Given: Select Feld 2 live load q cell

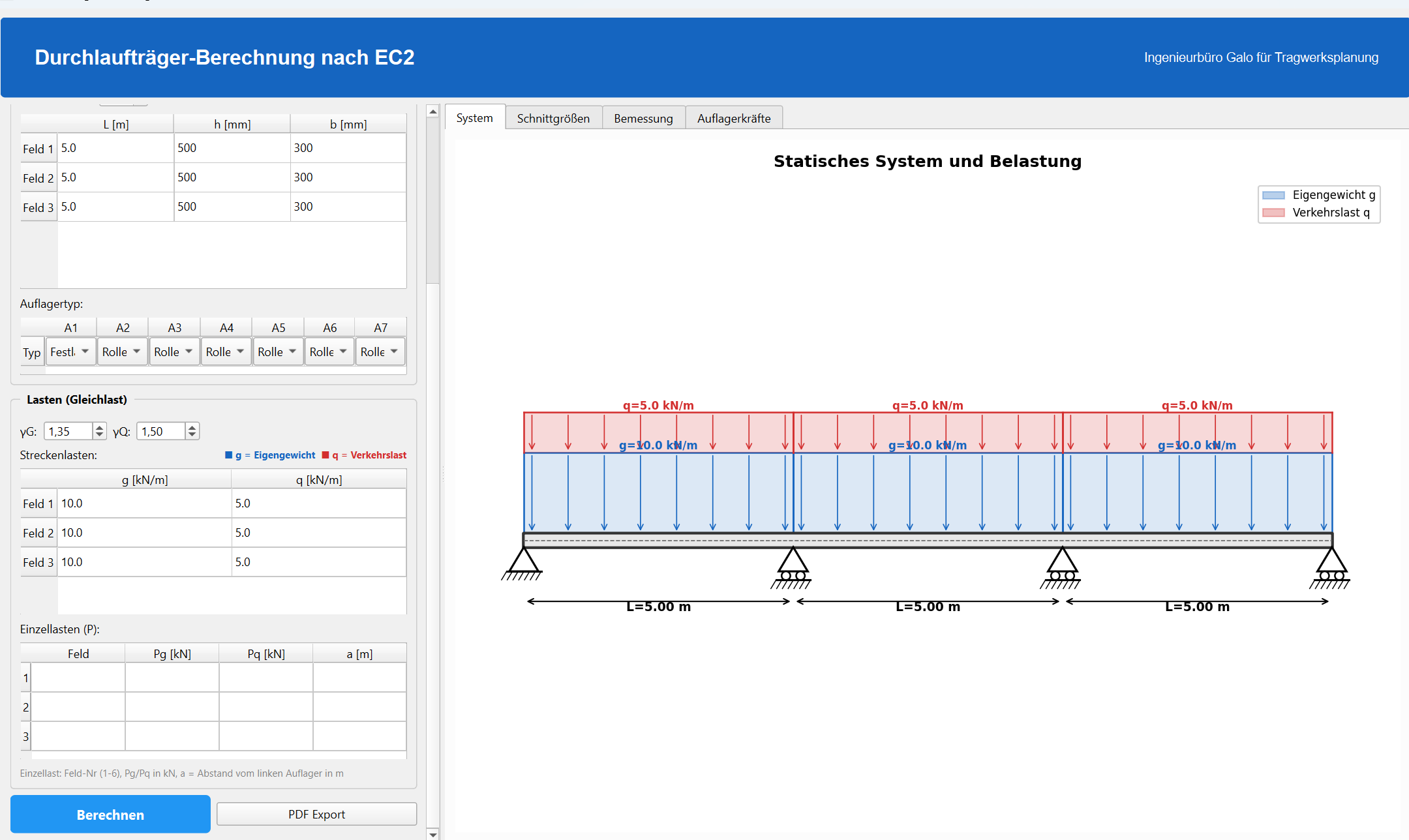Looking at the screenshot, I should pyautogui.click(x=319, y=533).
